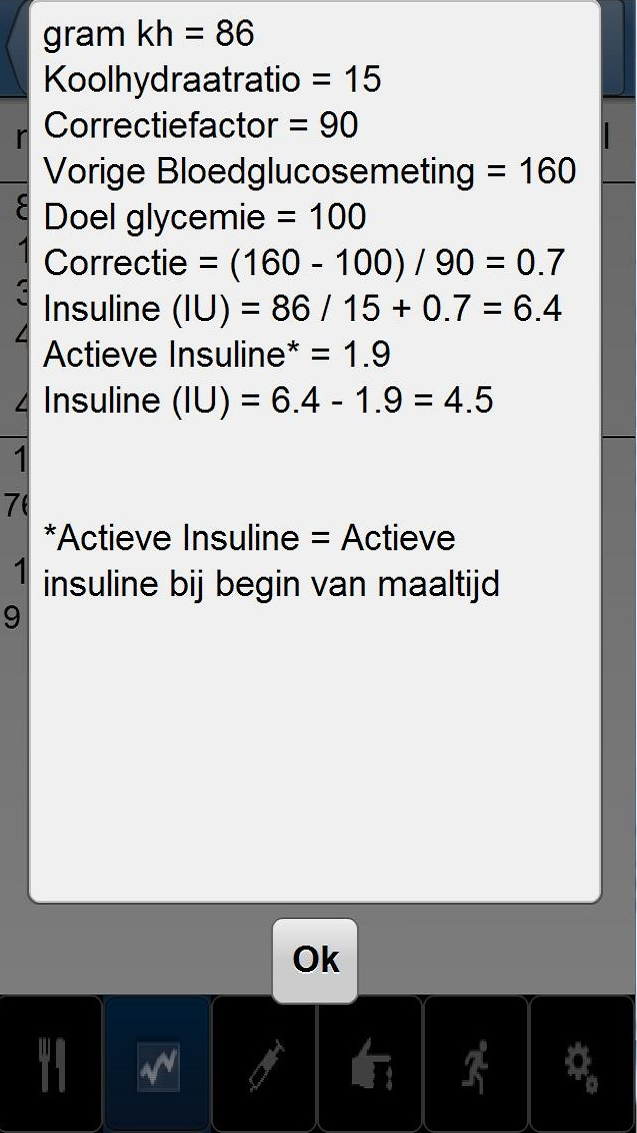Screen dimensions: 637x1133
Task: Tap the "Correctiefactor = 90" line
Action: point(200,126)
